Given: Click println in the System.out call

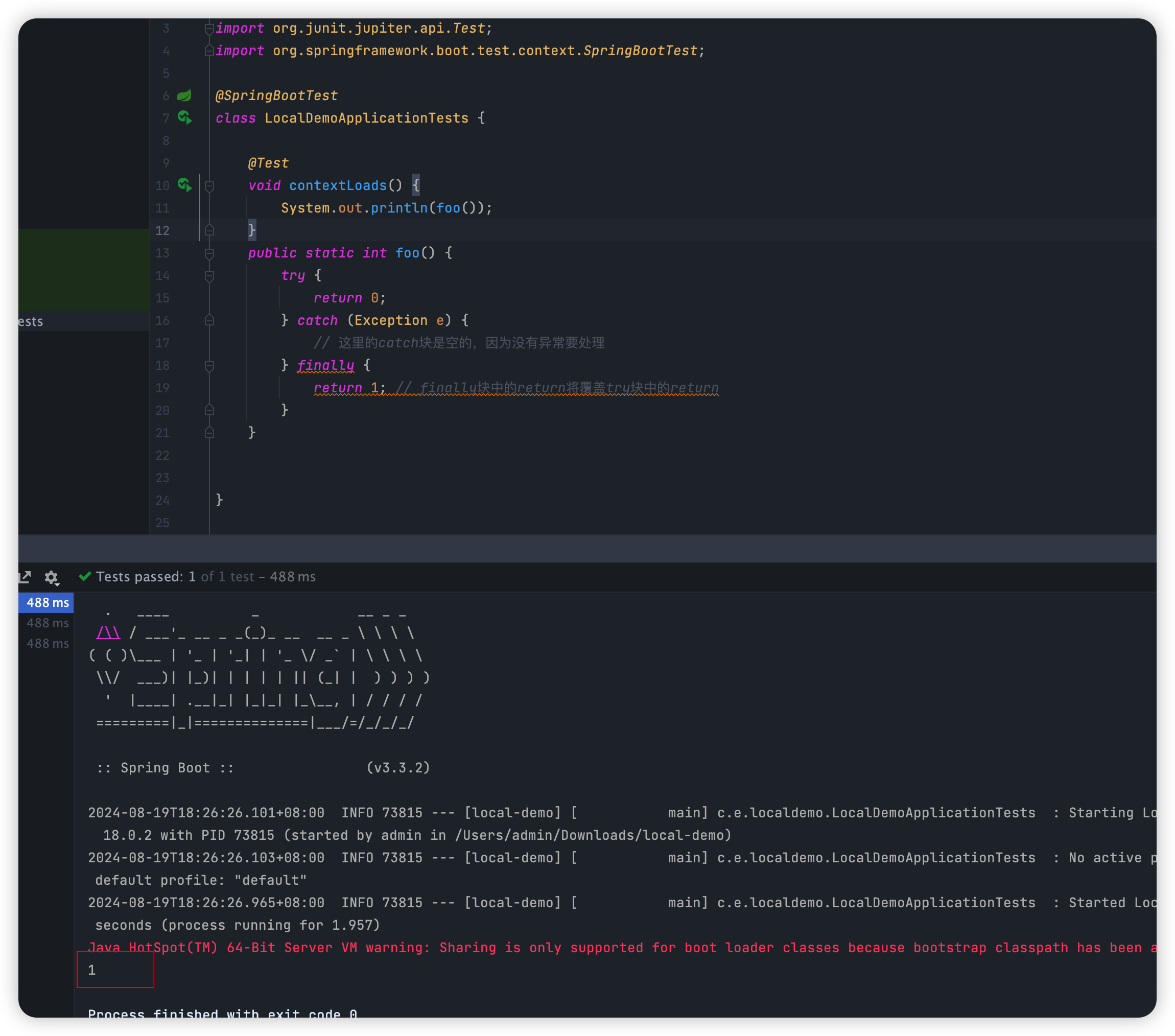Looking at the screenshot, I should 400,208.
